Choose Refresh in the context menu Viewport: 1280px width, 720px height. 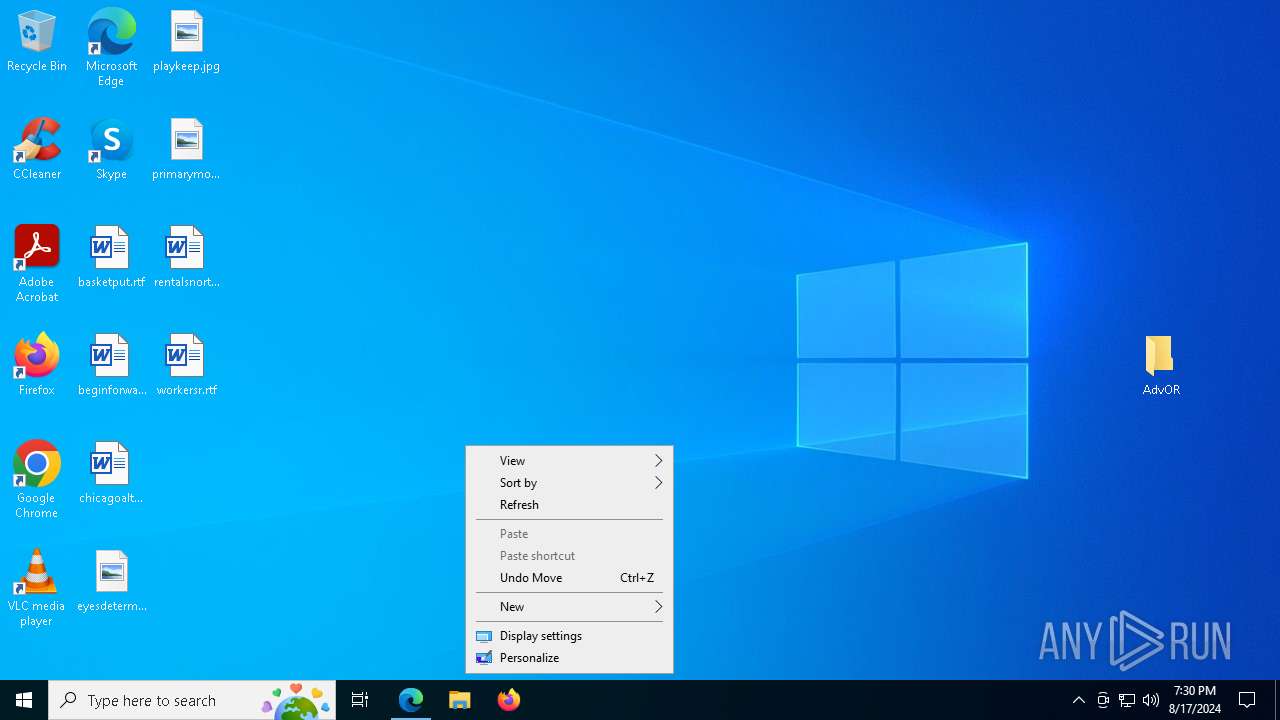(569, 505)
